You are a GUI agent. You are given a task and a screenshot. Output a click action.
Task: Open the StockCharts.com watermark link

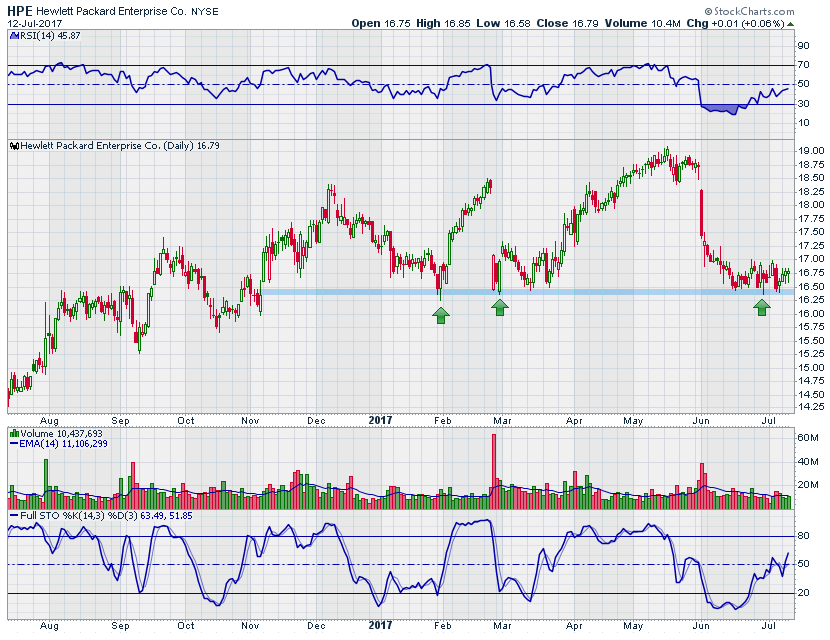(753, 11)
